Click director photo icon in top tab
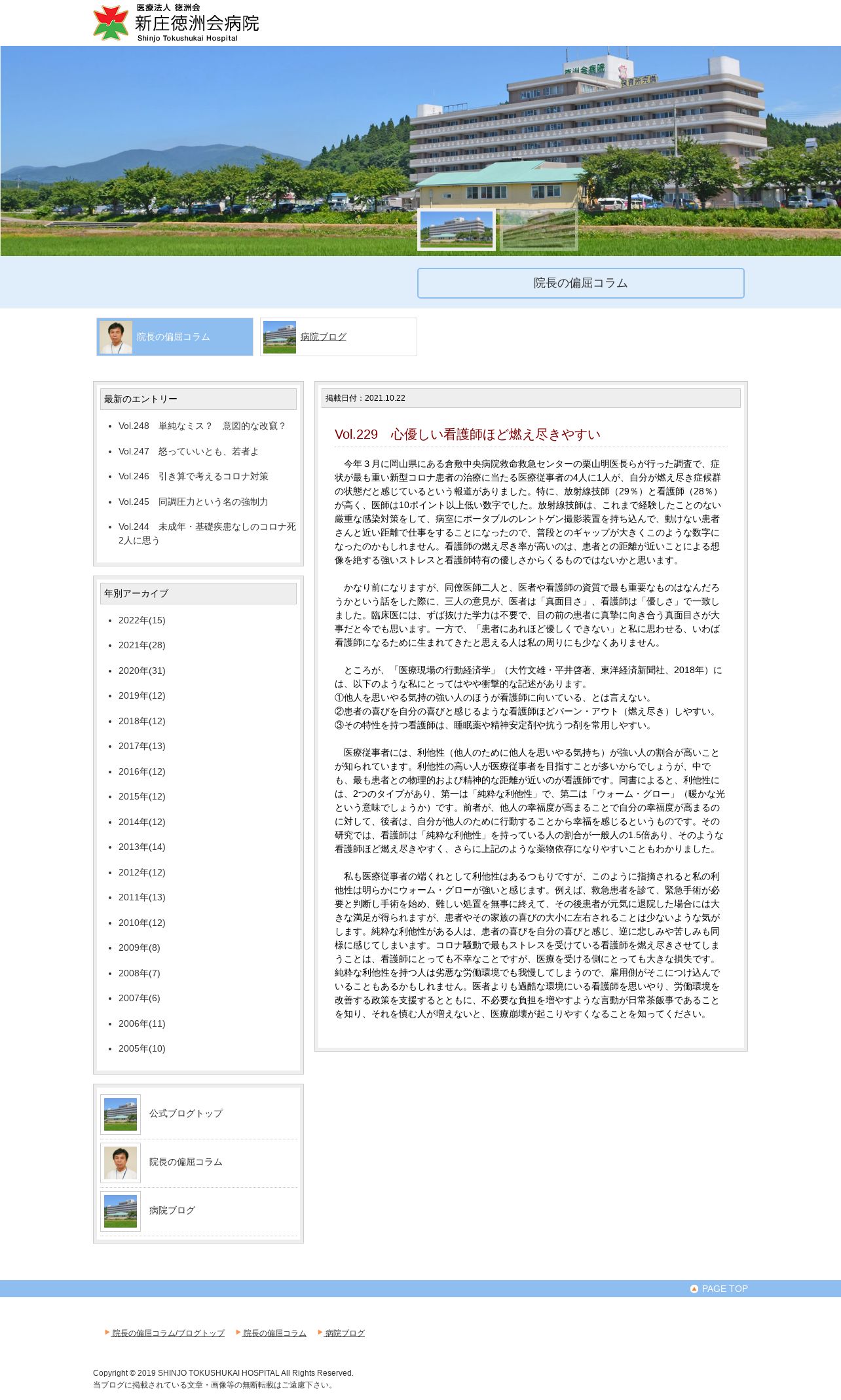 (116, 337)
